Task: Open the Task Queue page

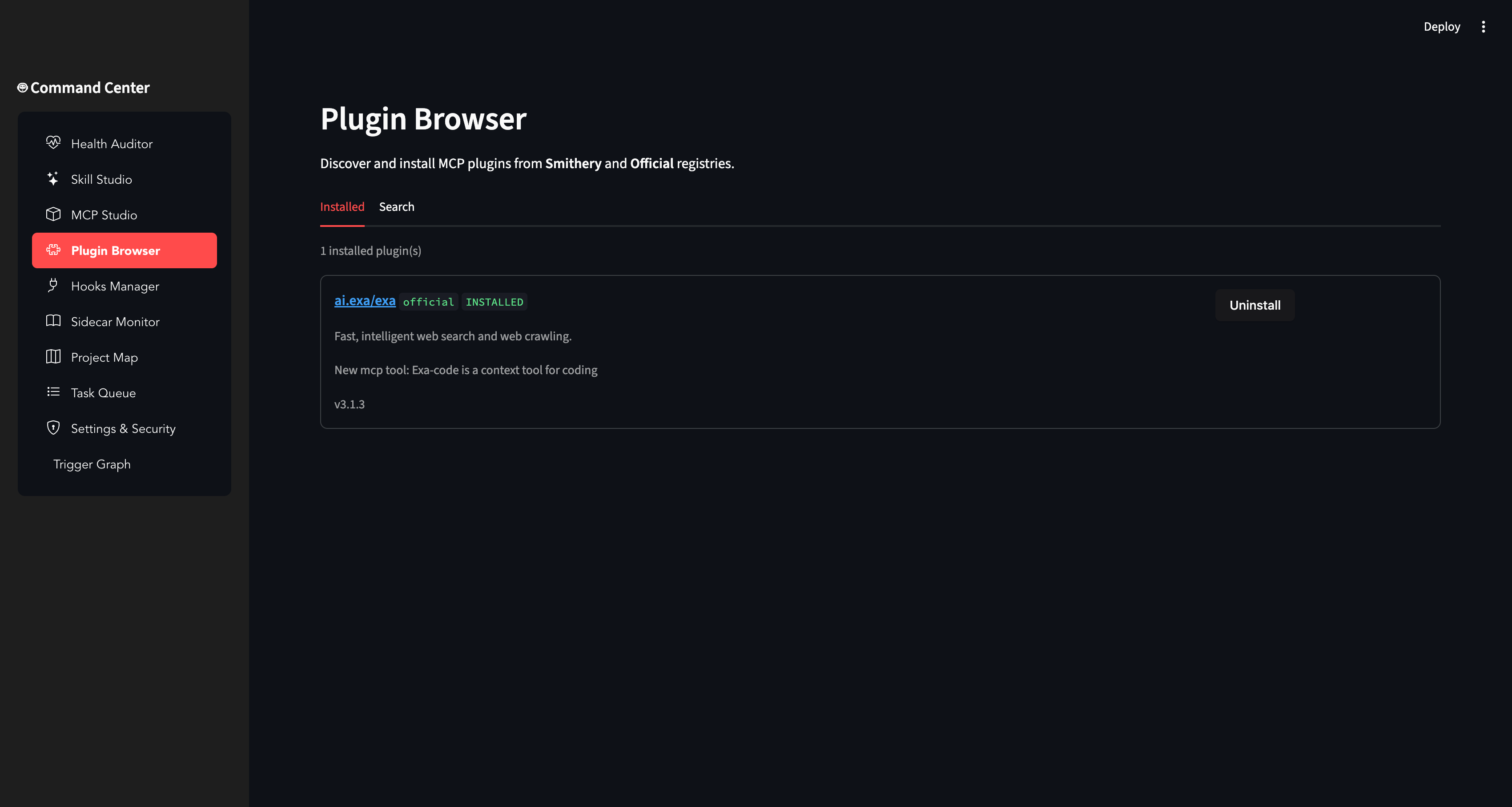Action: click(125, 393)
